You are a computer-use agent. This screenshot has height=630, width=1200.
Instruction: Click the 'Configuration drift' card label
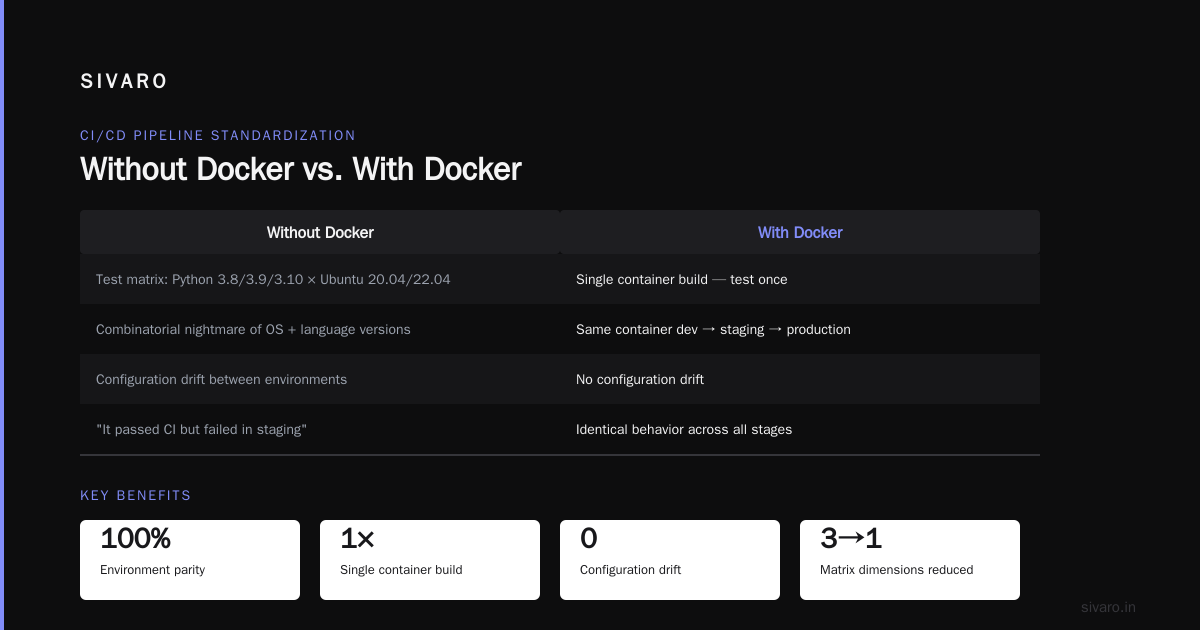coord(630,570)
